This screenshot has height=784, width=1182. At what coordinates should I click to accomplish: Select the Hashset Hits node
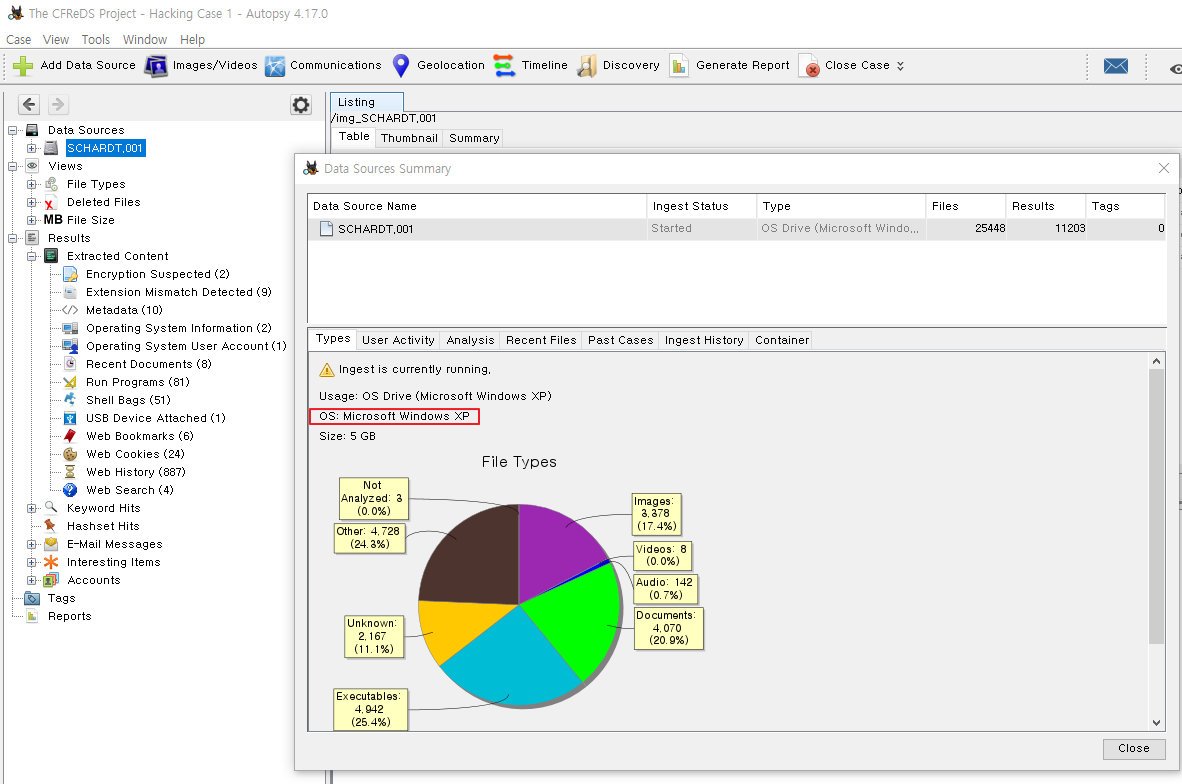click(103, 526)
